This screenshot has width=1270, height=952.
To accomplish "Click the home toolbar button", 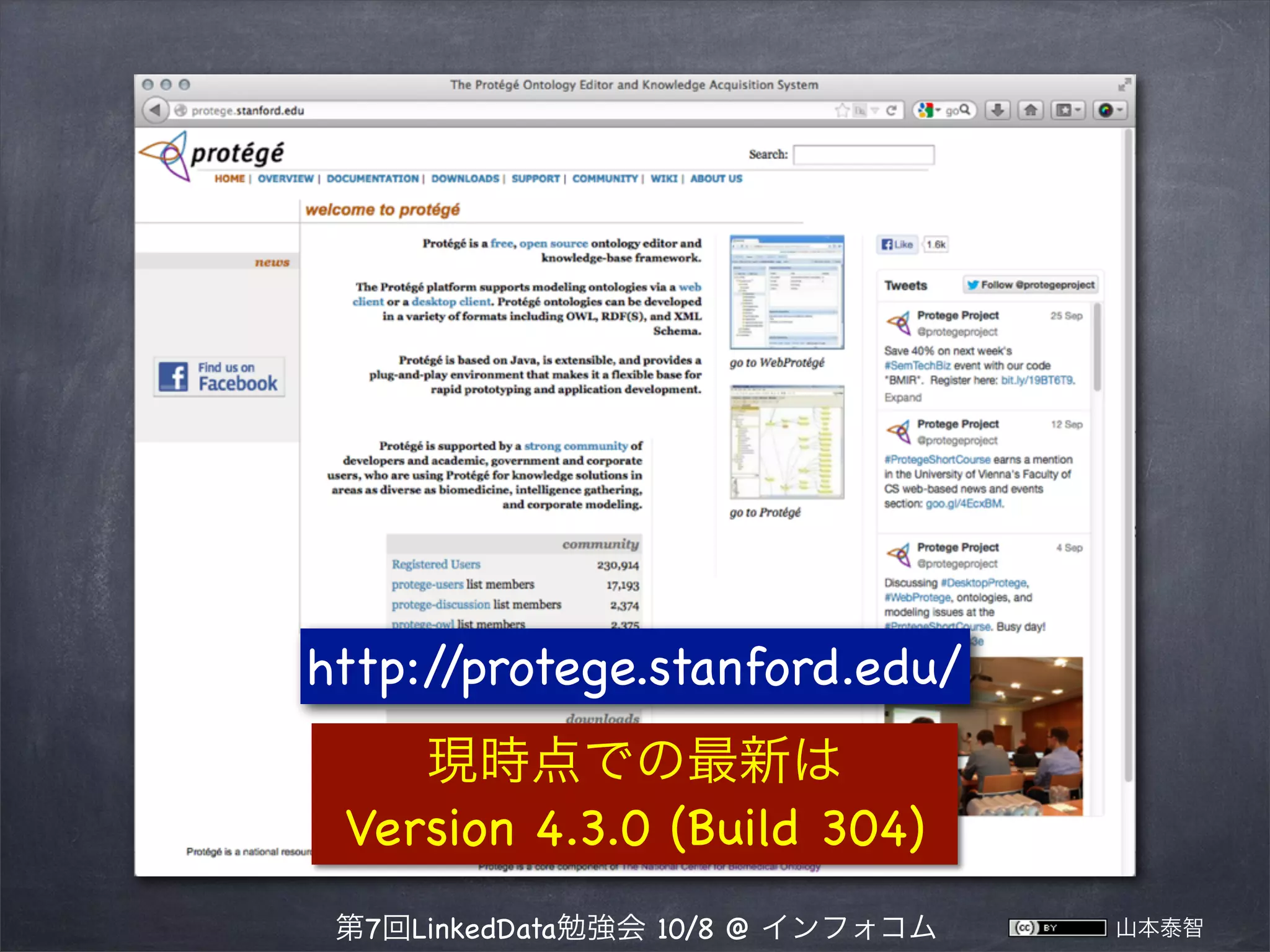I will [1031, 110].
